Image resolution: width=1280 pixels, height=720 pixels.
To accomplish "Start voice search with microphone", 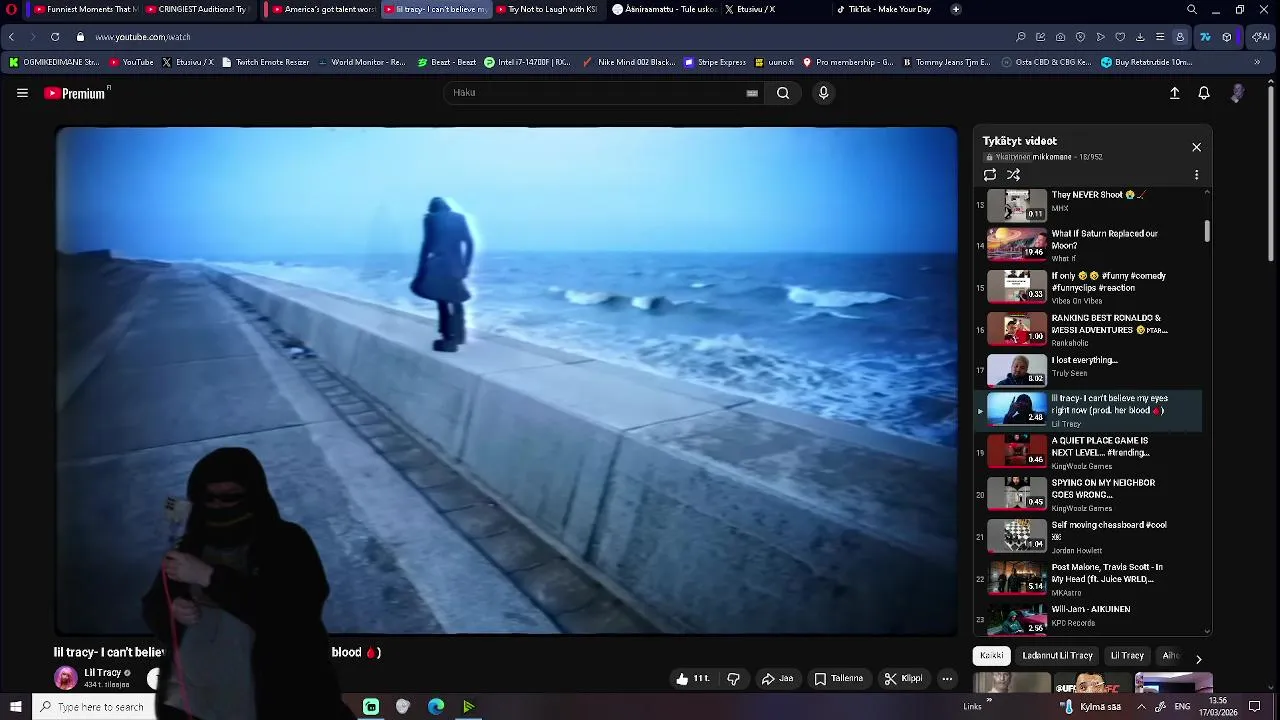I will tap(823, 93).
